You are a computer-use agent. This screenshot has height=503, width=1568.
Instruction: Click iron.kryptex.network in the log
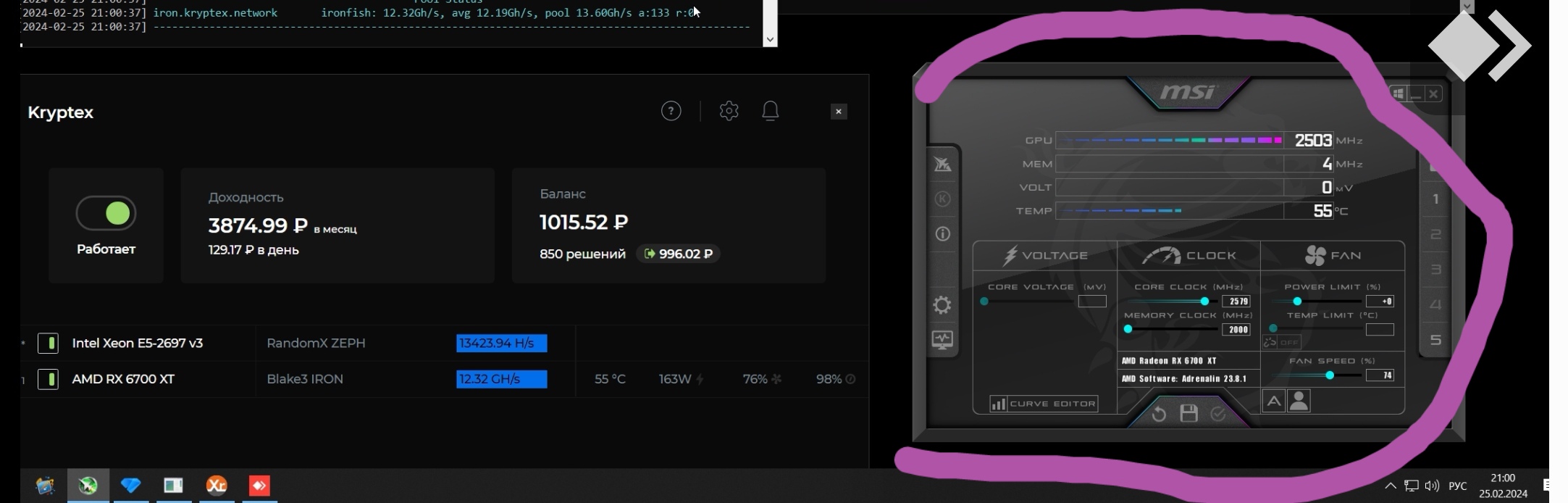click(x=215, y=12)
